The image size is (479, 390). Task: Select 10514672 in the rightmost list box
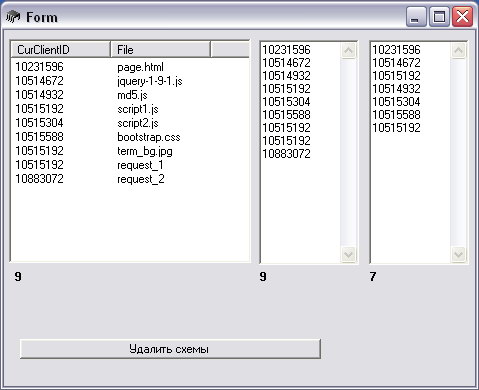396,63
